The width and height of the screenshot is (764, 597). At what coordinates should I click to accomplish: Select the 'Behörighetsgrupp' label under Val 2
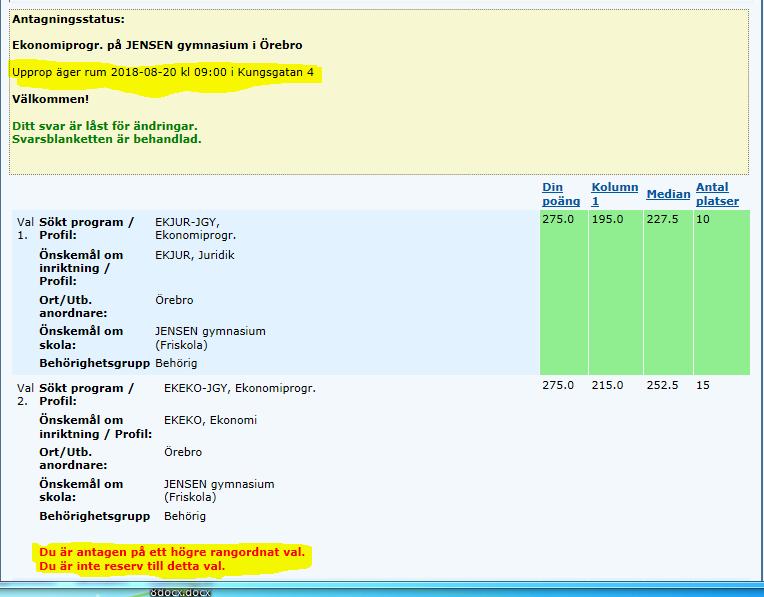click(x=95, y=516)
